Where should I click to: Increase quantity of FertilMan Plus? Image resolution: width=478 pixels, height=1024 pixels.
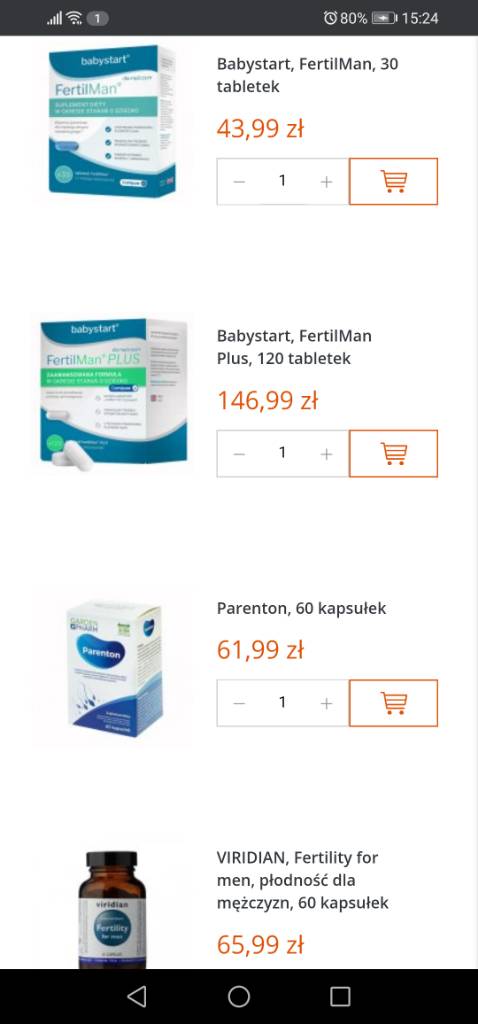(x=327, y=453)
